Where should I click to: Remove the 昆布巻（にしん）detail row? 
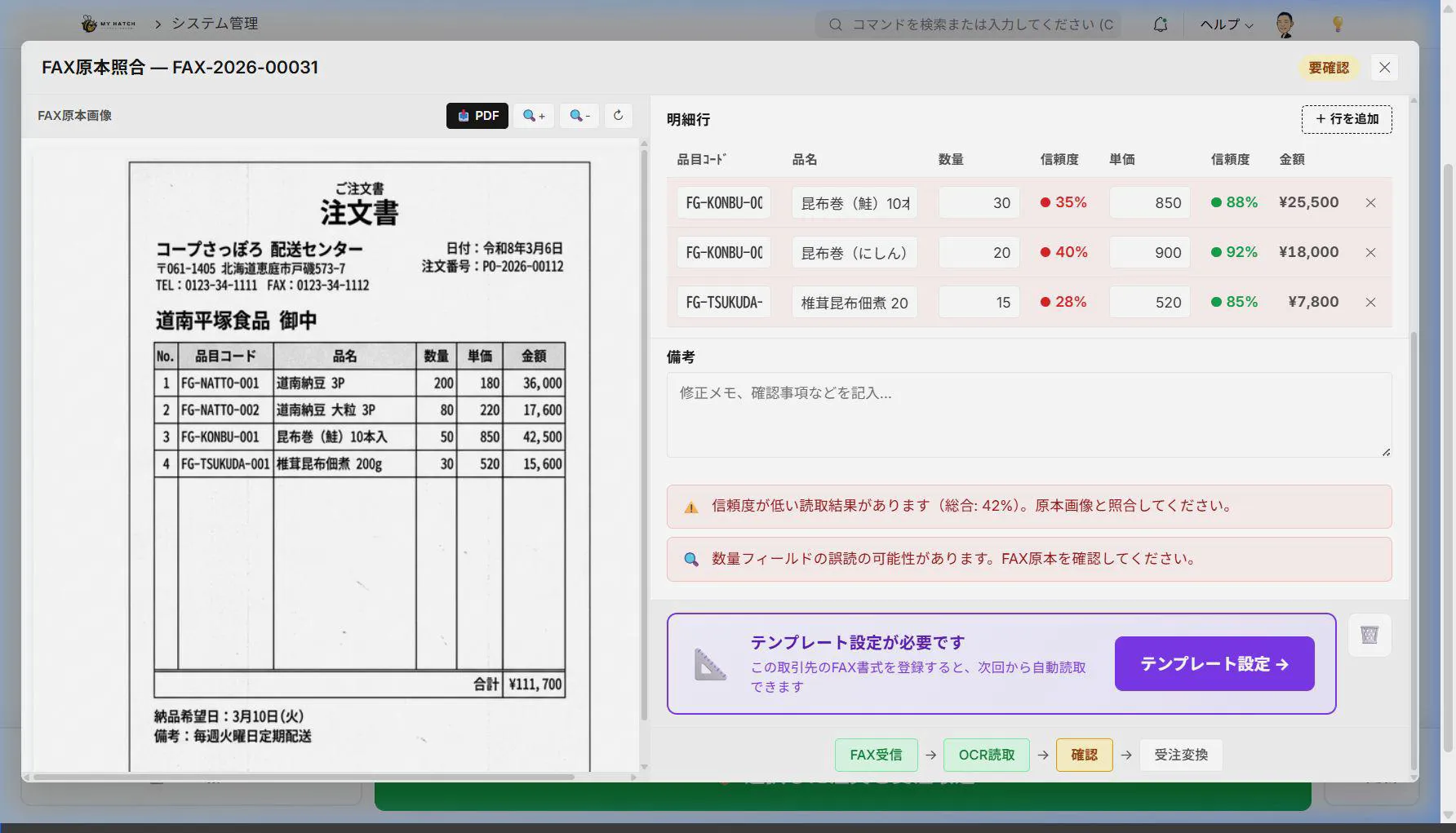(1370, 253)
